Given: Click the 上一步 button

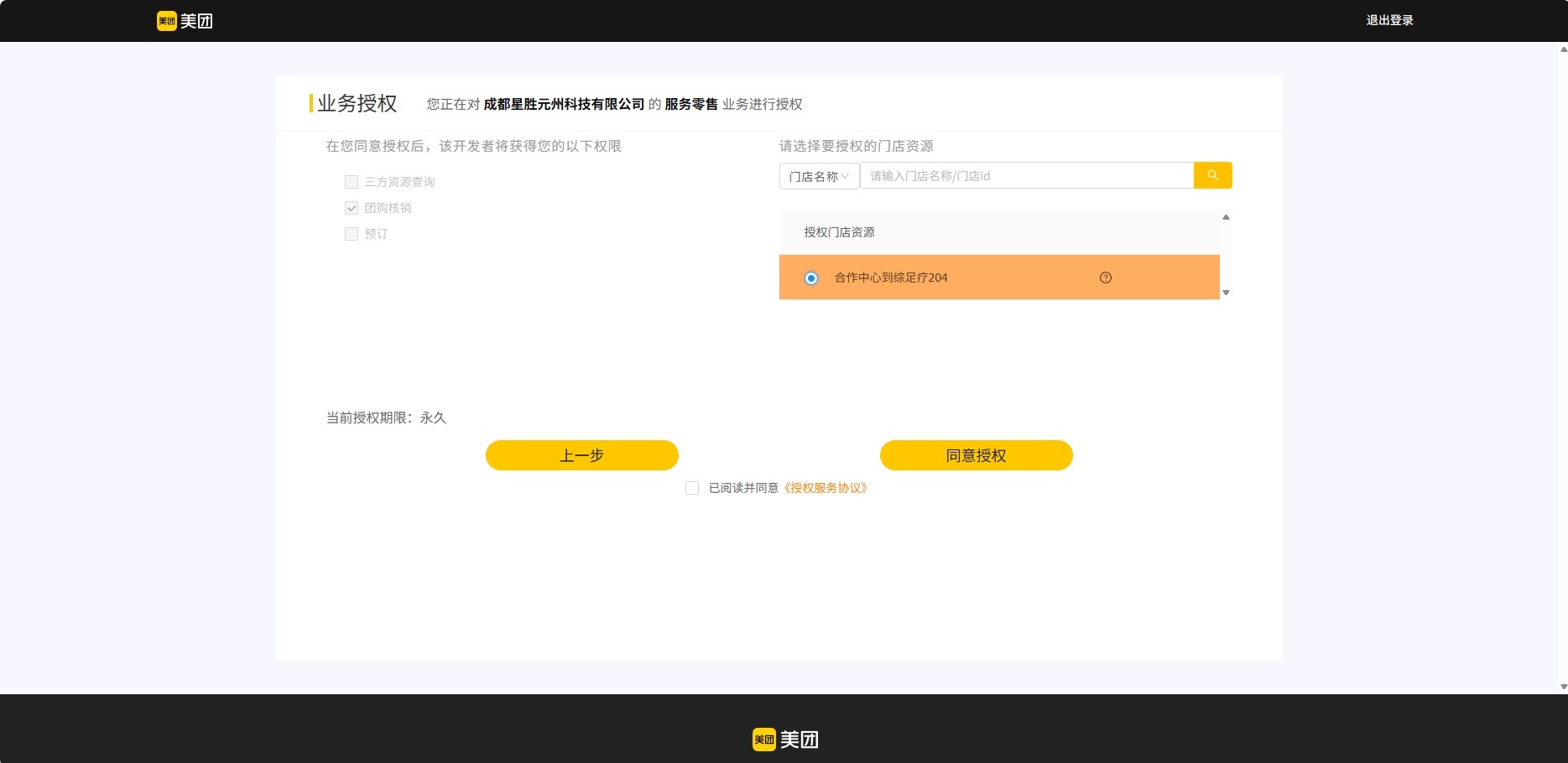Looking at the screenshot, I should 582,455.
